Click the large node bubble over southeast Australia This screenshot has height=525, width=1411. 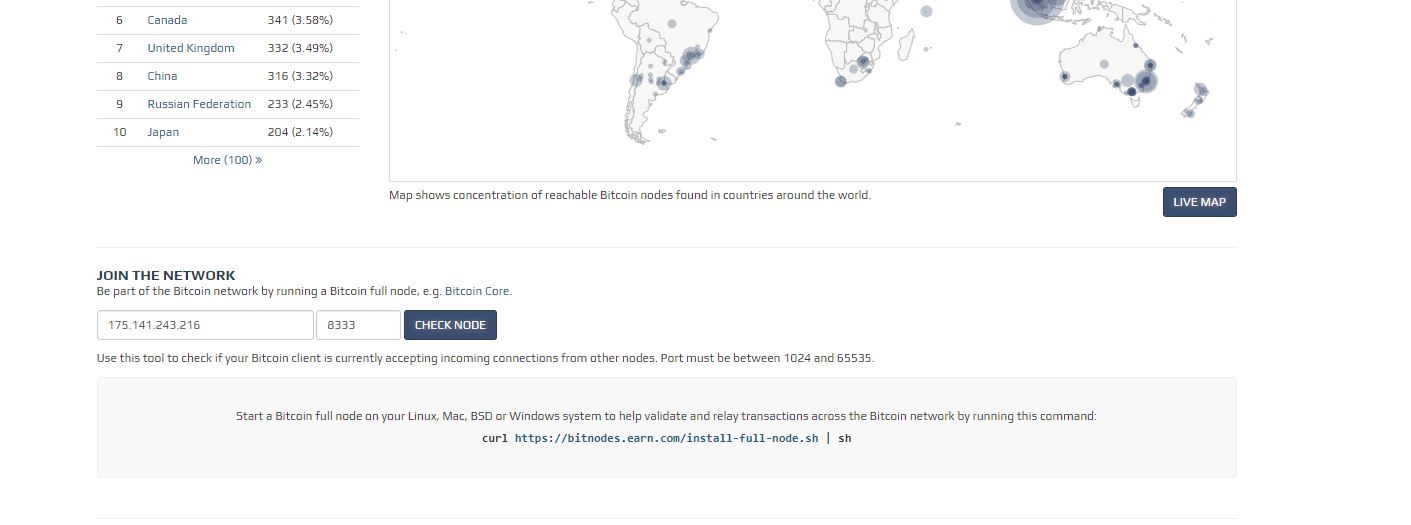tap(1145, 81)
